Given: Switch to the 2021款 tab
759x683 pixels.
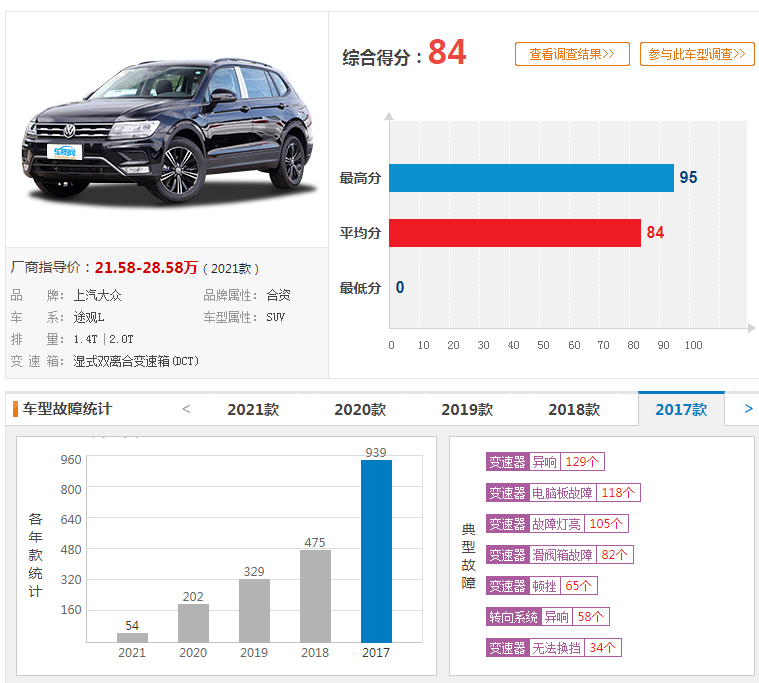Looking at the screenshot, I should pos(252,410).
